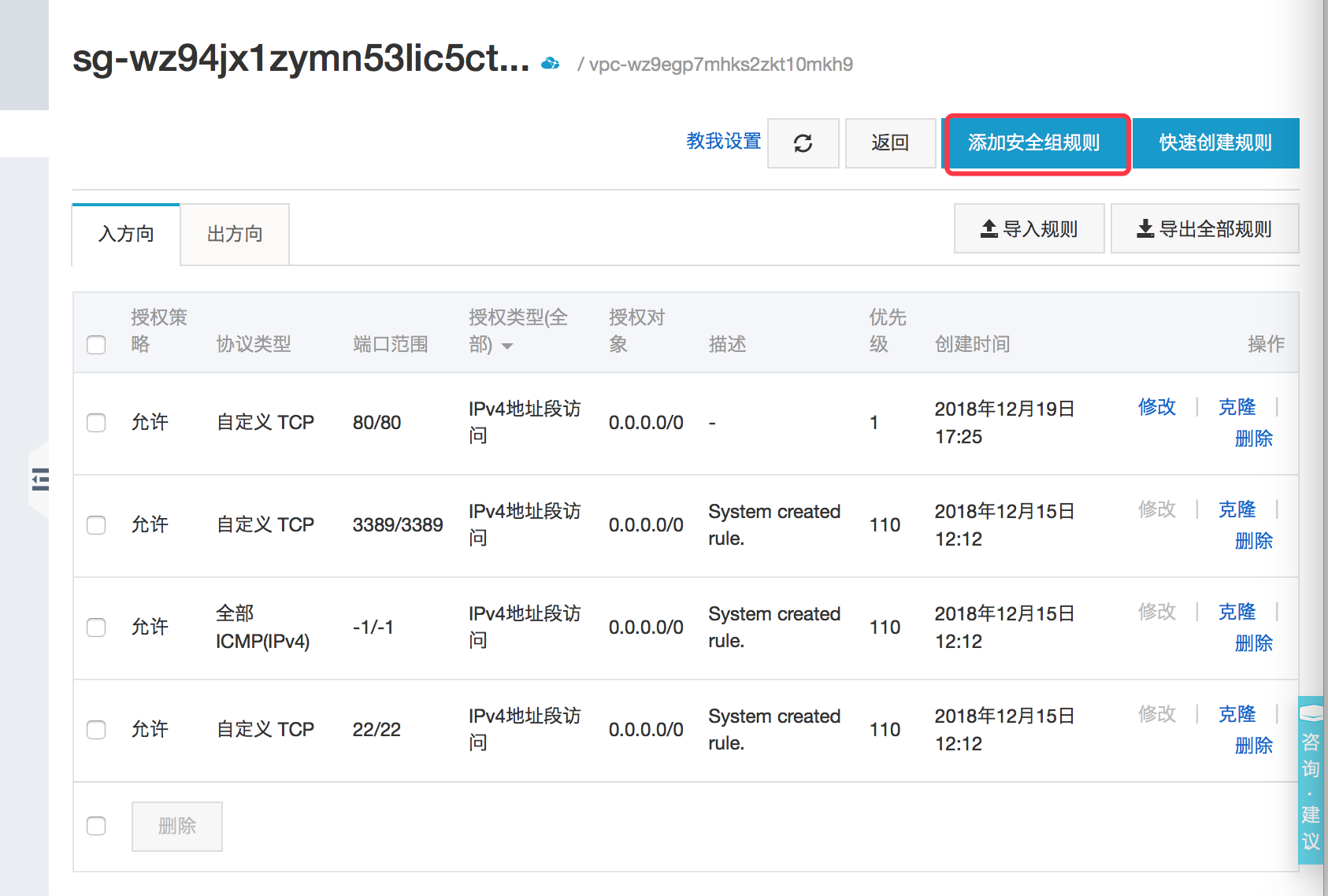Click the 快速创建规则 button
The image size is (1328, 896).
click(x=1215, y=143)
